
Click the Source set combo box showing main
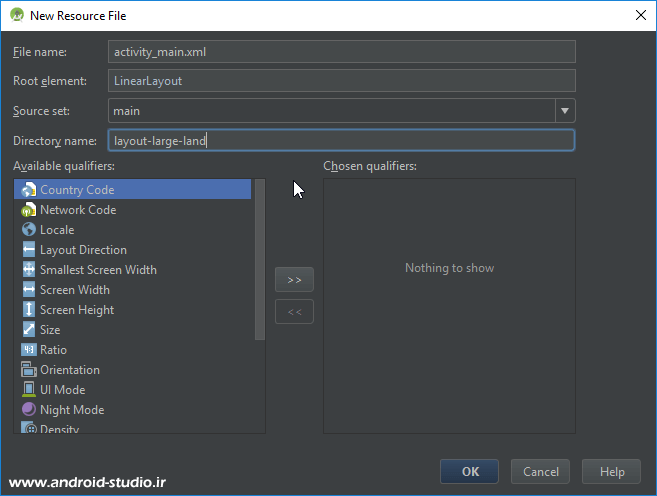pyautogui.click(x=331, y=111)
